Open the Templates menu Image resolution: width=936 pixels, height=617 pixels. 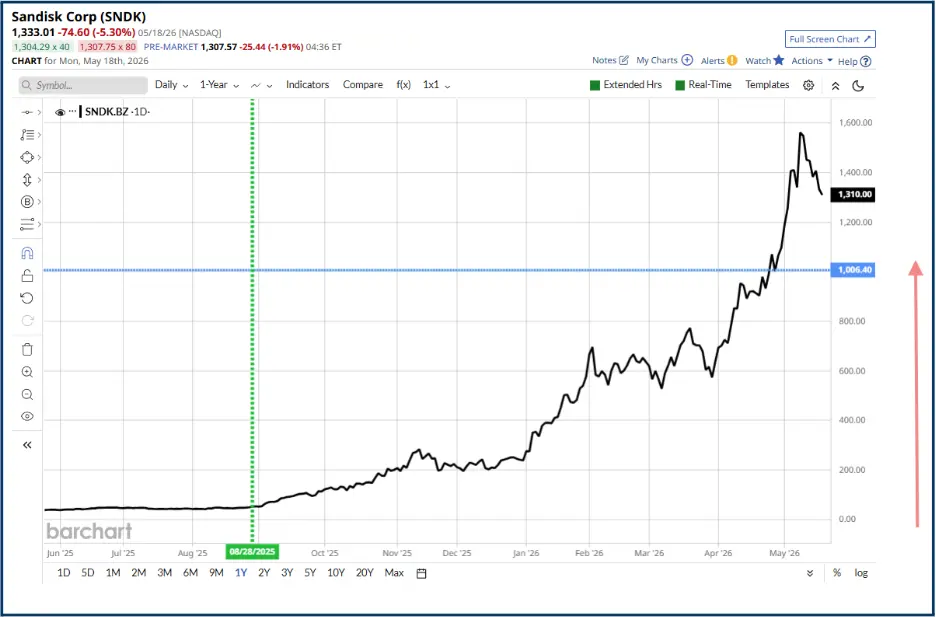click(767, 85)
